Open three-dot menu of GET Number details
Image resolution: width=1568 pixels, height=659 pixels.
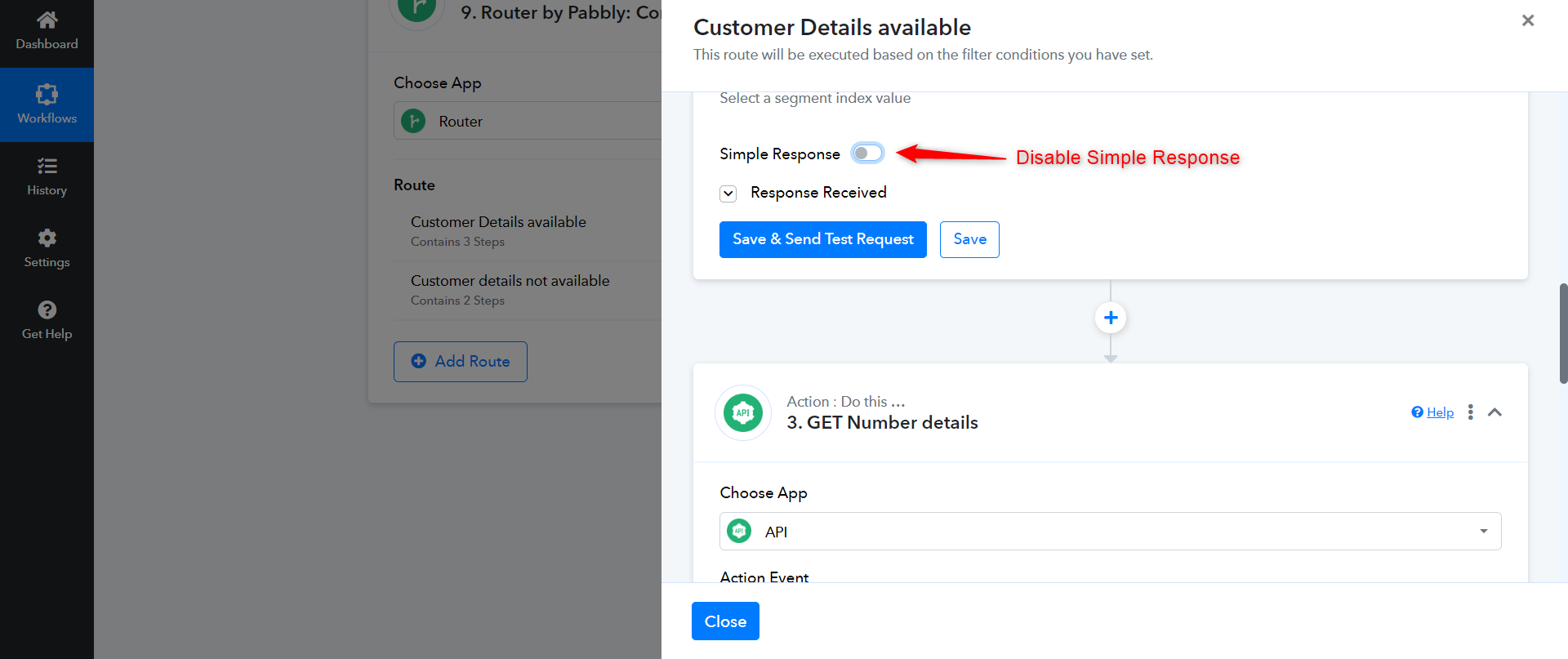click(1470, 412)
